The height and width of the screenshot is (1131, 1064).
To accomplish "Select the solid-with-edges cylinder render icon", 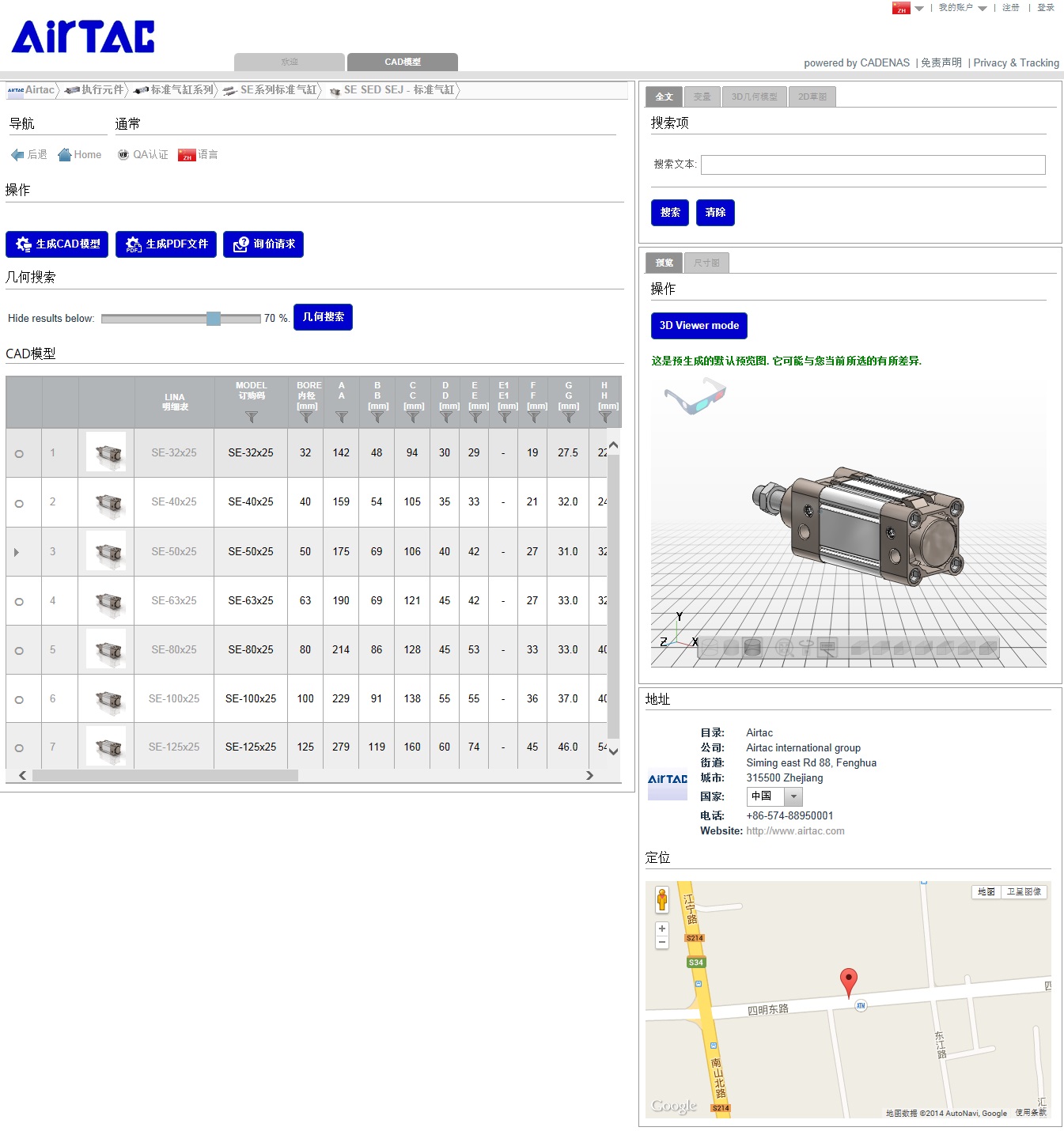I will tap(752, 649).
